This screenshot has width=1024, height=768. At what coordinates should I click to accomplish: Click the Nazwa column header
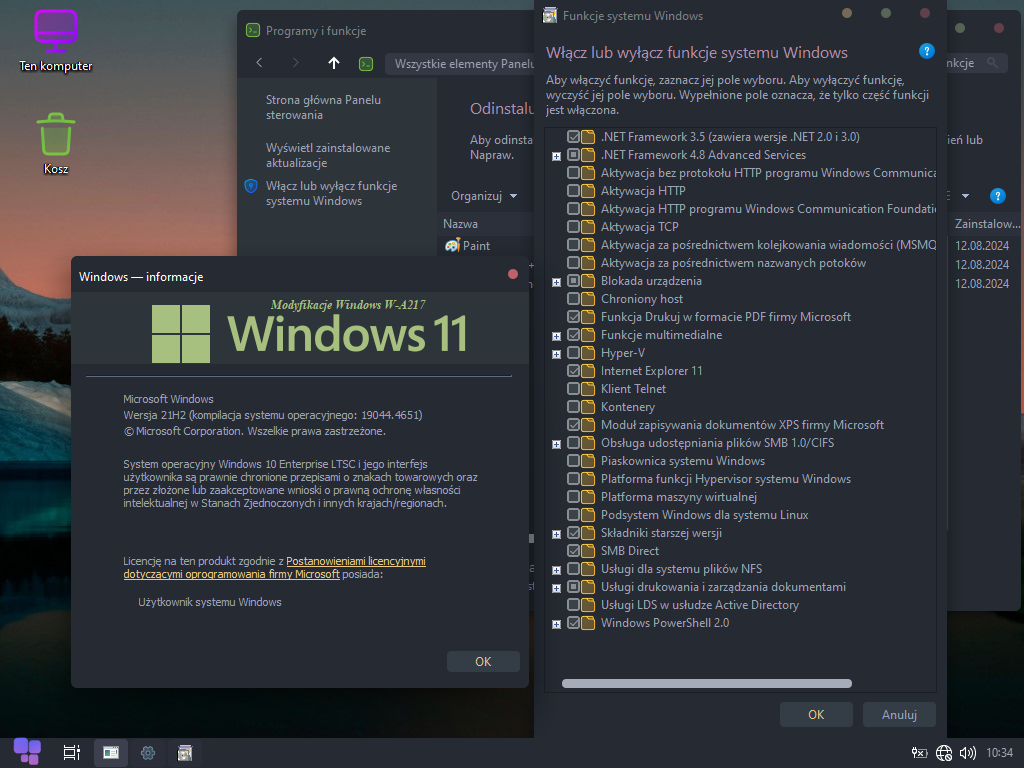click(461, 224)
